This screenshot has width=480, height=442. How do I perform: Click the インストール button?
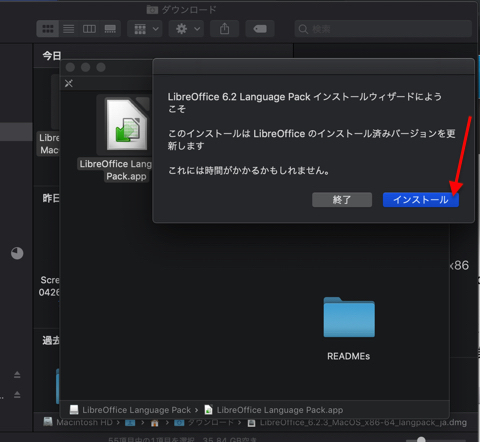pyautogui.click(x=421, y=200)
